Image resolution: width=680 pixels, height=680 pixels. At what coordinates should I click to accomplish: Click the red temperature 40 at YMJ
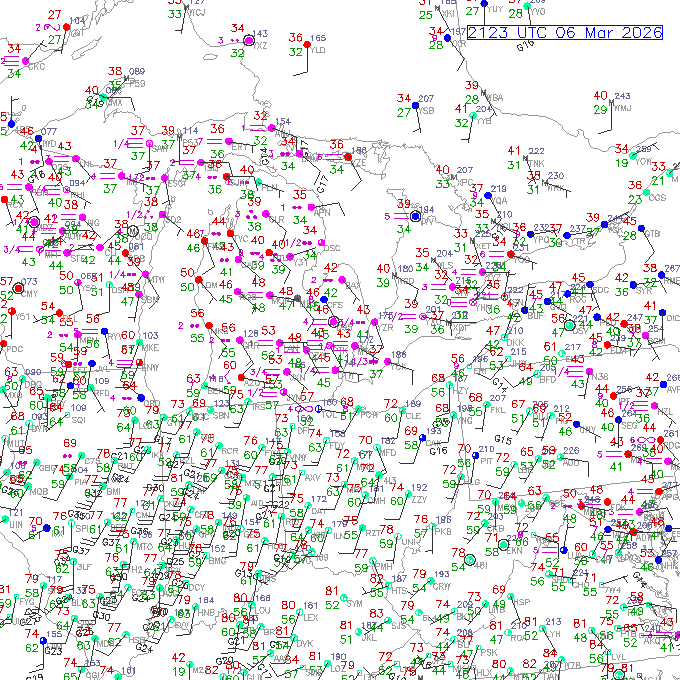(600, 97)
